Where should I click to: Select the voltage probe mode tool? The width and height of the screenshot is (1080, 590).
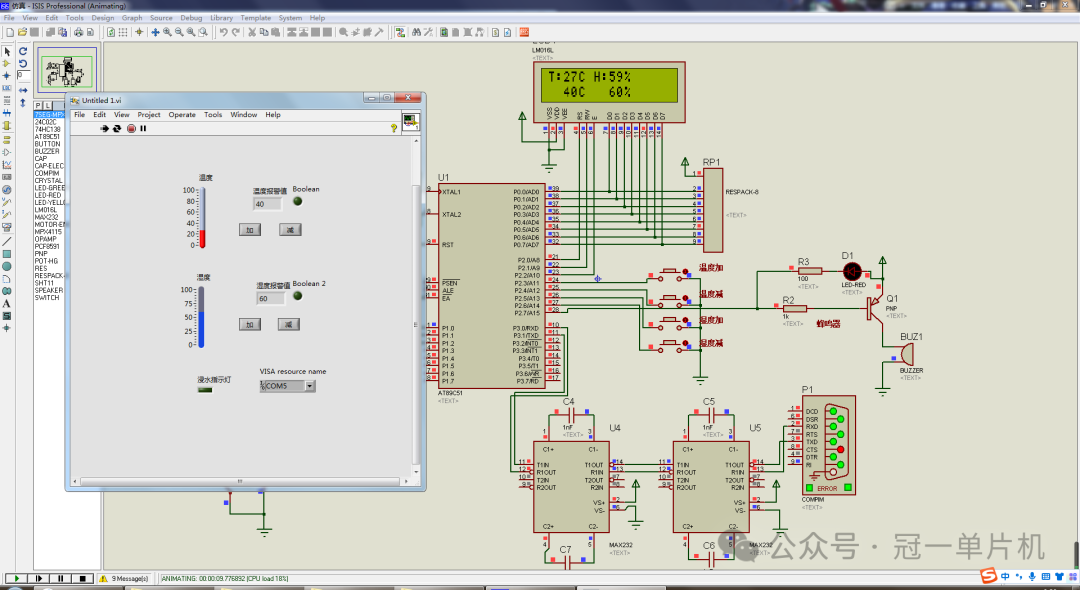[x=7, y=203]
